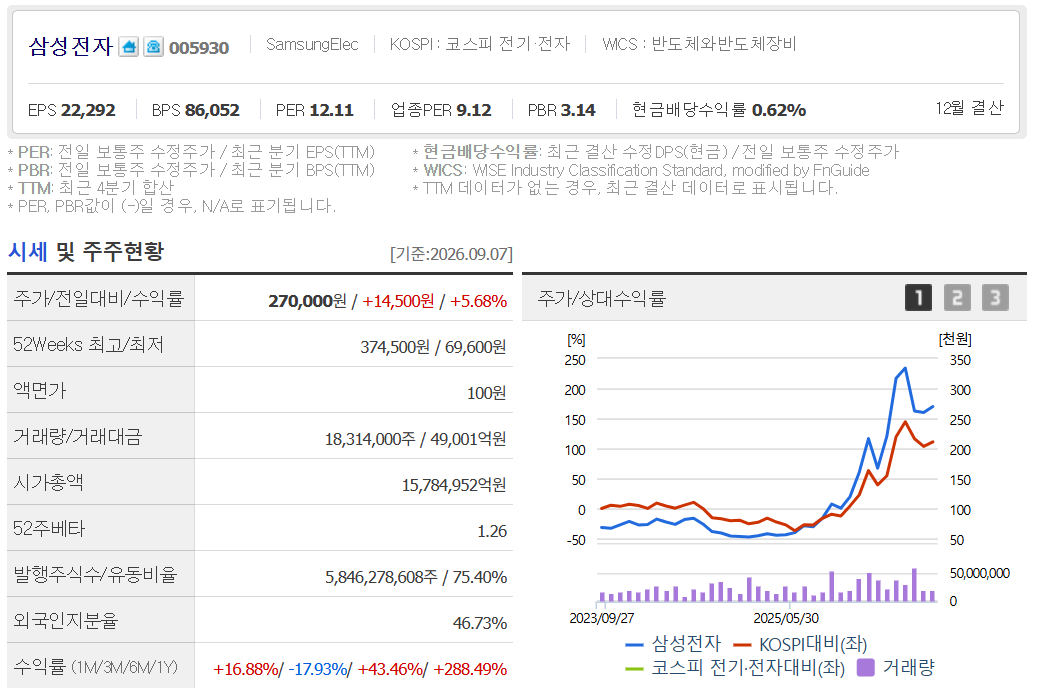Click the telephone icon beside 005930

click(153, 47)
